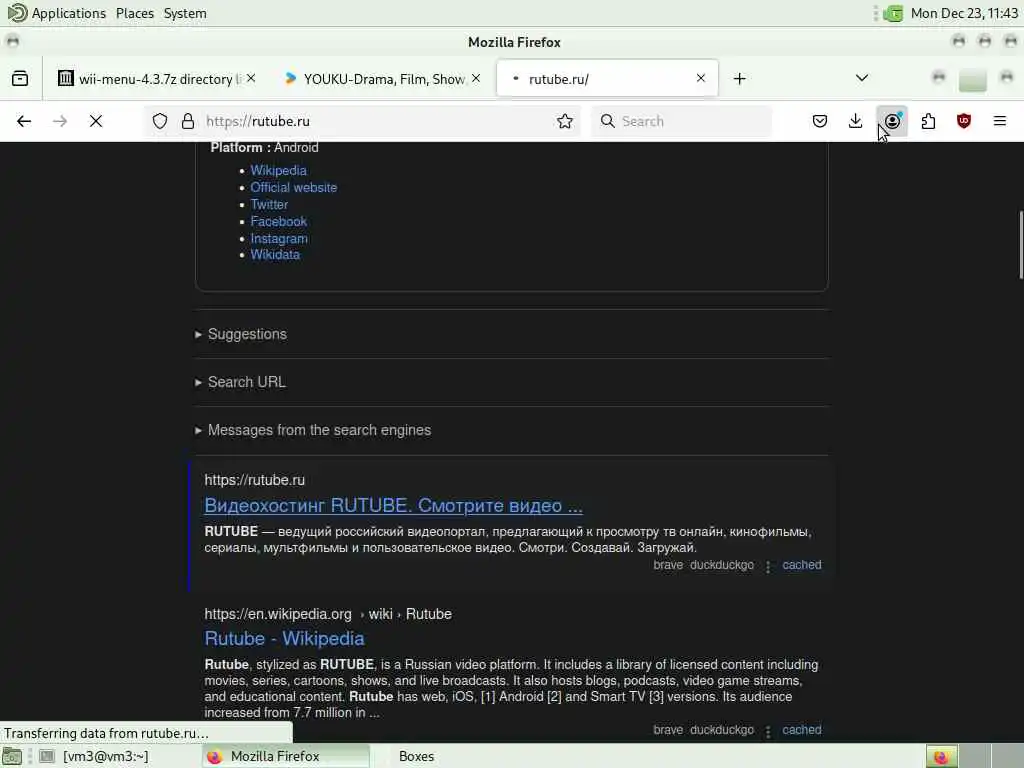Close the wii-menu directory tab

point(251,78)
